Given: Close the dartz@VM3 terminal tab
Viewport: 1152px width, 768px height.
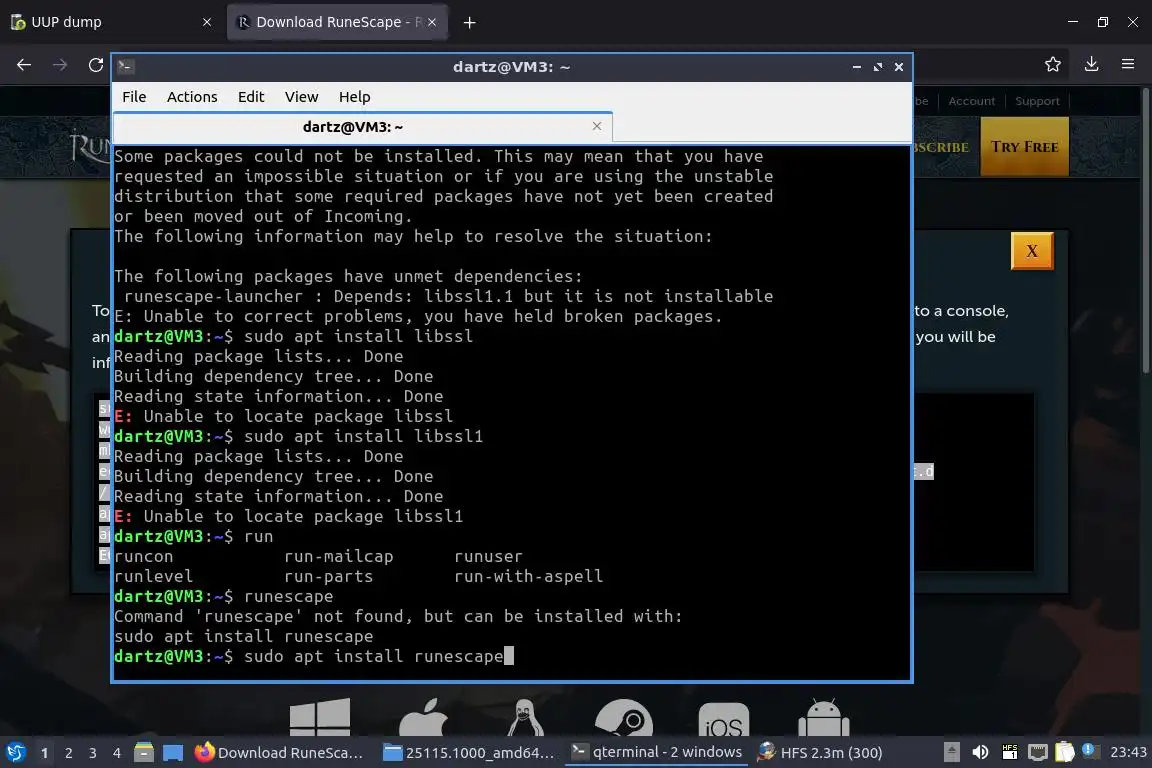Looking at the screenshot, I should tap(597, 126).
